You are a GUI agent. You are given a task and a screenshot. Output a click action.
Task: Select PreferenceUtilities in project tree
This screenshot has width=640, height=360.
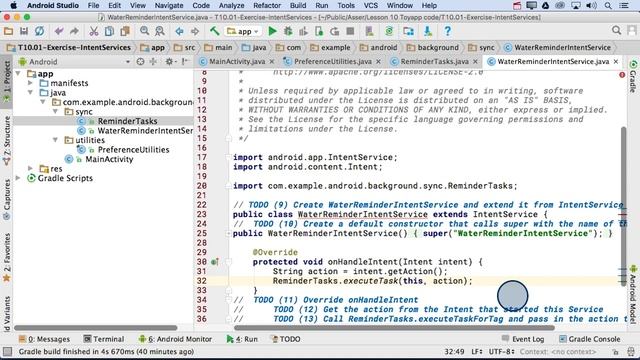pos(133,150)
